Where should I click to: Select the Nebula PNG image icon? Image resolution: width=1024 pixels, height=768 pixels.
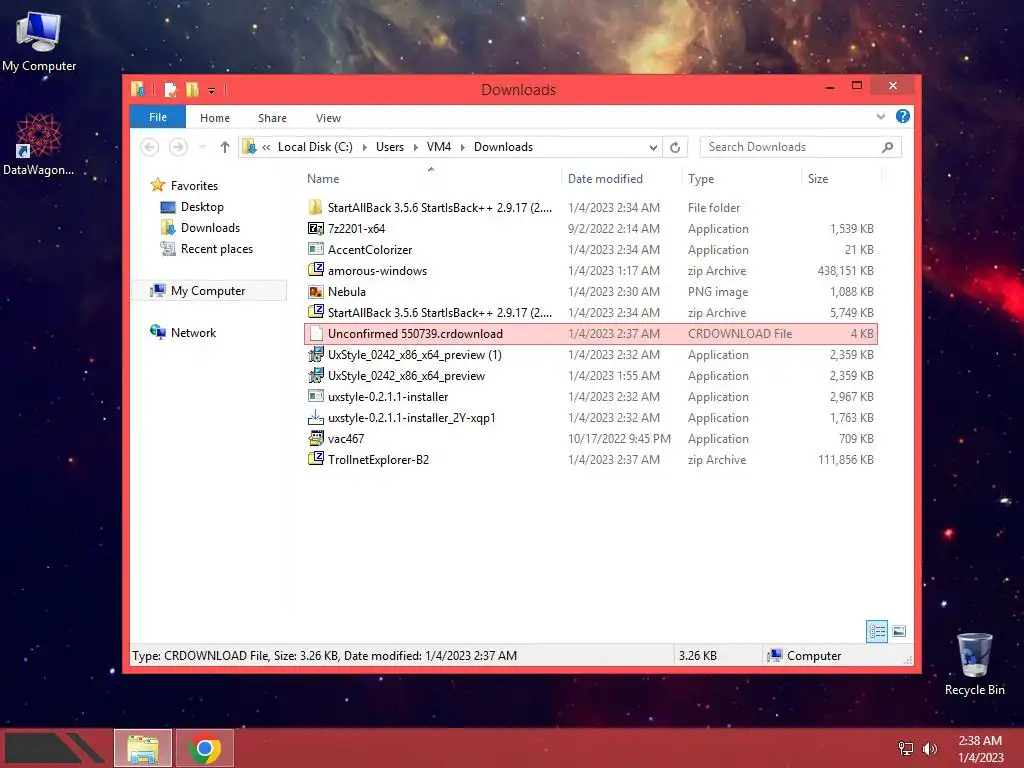pyautogui.click(x=315, y=291)
